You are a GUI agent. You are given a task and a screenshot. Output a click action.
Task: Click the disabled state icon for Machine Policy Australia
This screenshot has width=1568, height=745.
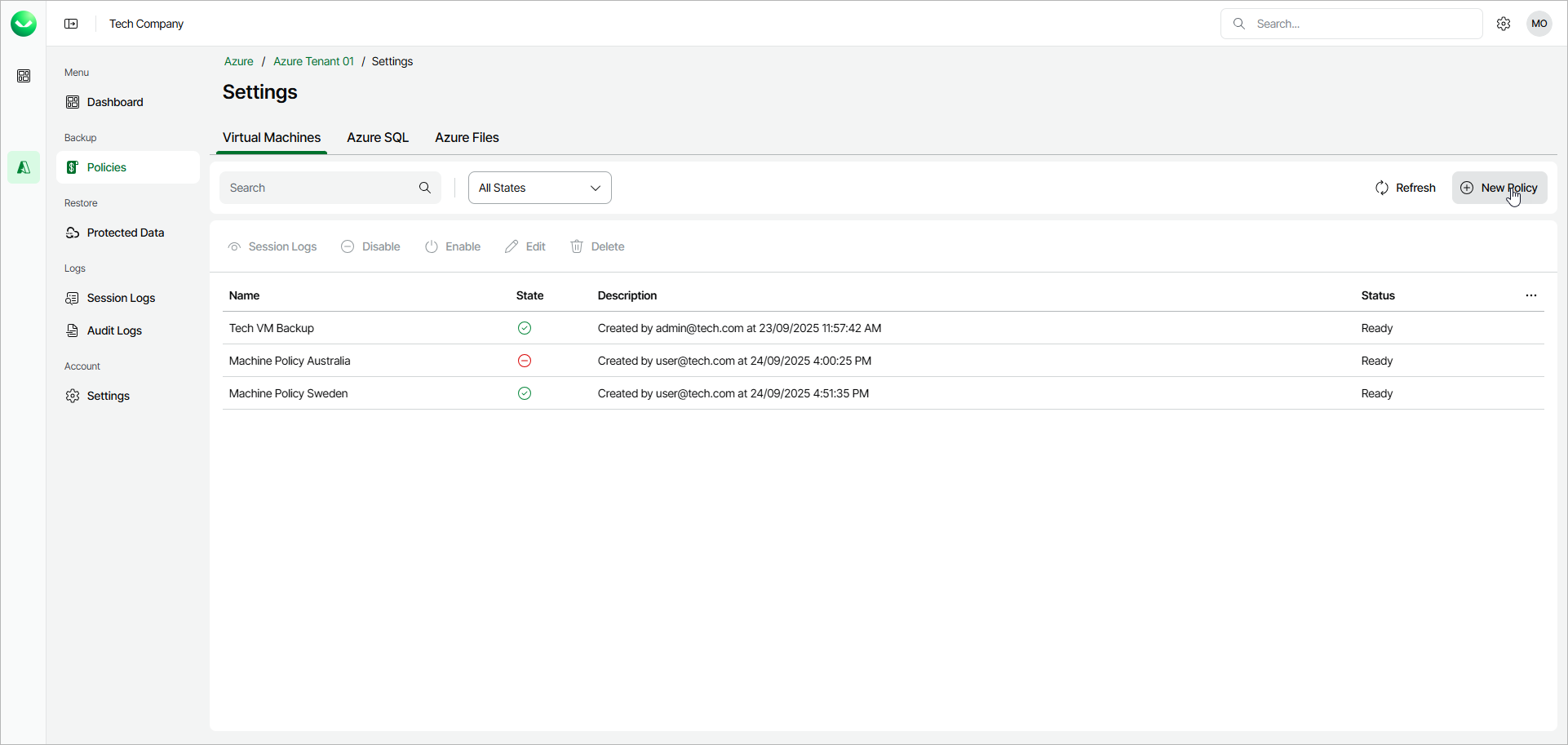point(525,361)
